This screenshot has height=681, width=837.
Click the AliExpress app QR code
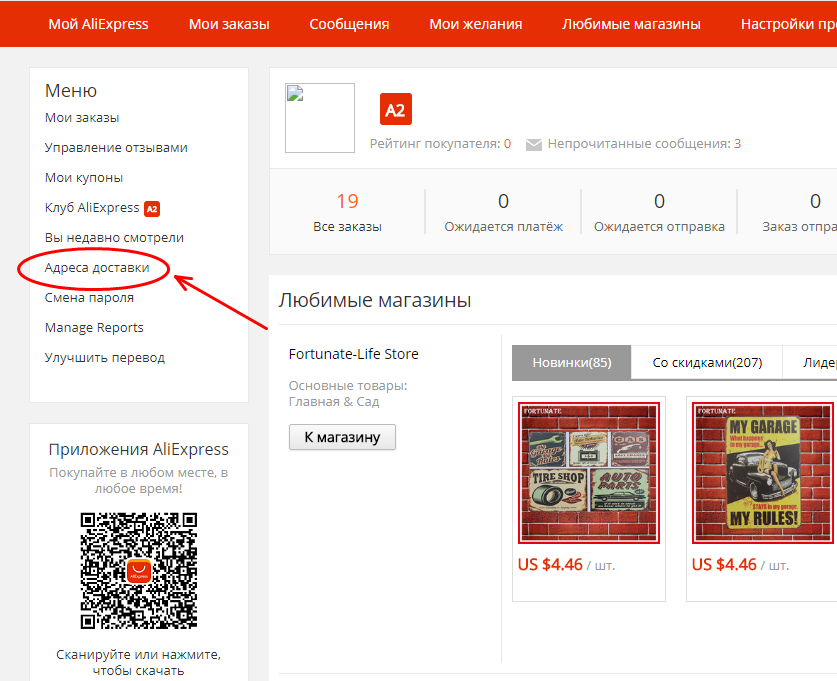139,571
